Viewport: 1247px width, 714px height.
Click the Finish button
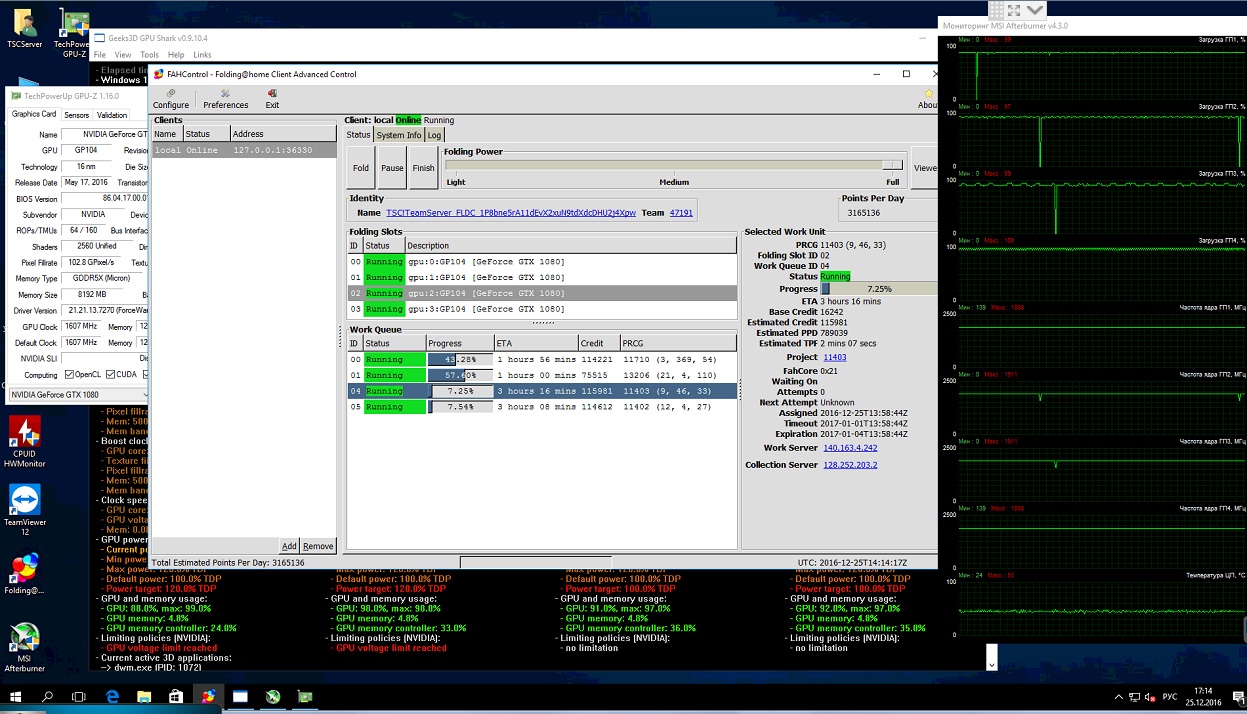[424, 168]
